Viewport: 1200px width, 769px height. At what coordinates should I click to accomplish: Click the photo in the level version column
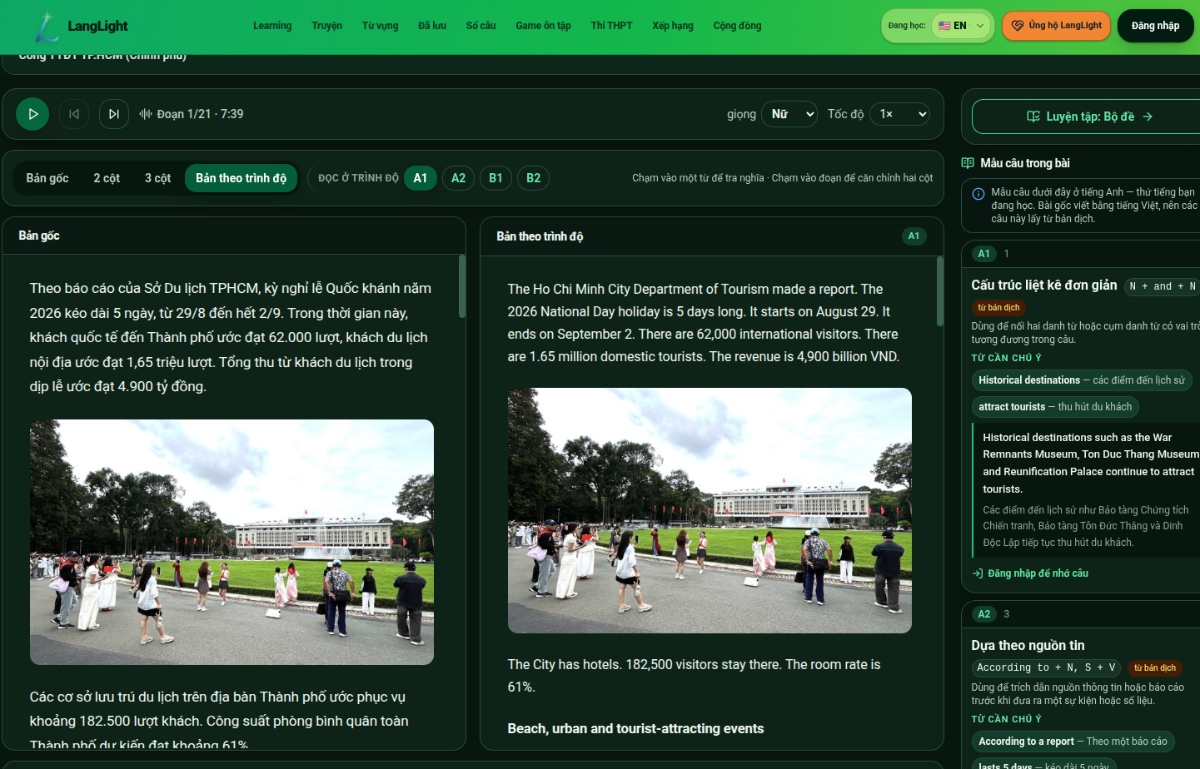[x=710, y=510]
